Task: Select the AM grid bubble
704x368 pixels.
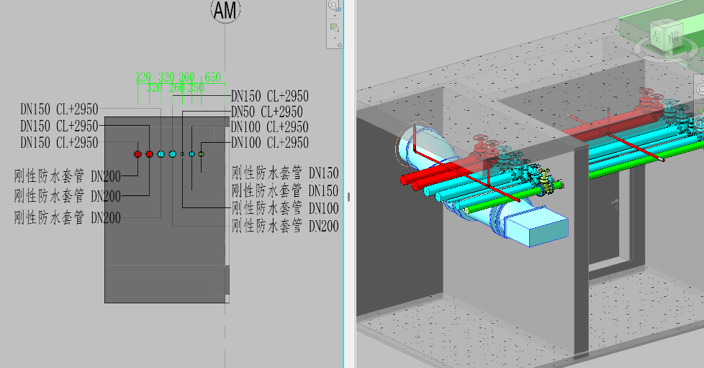Action: 226,10
